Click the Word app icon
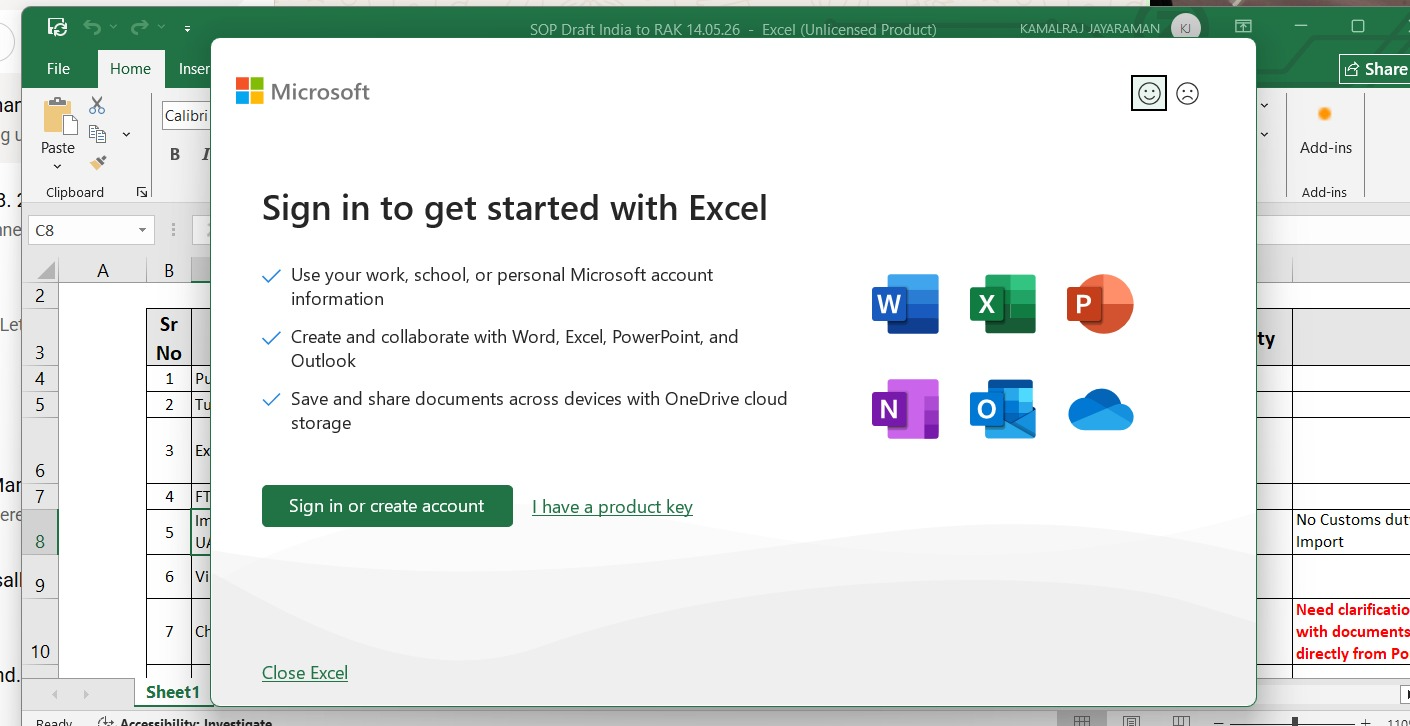Screen dimensions: 1410x726 coord(905,304)
